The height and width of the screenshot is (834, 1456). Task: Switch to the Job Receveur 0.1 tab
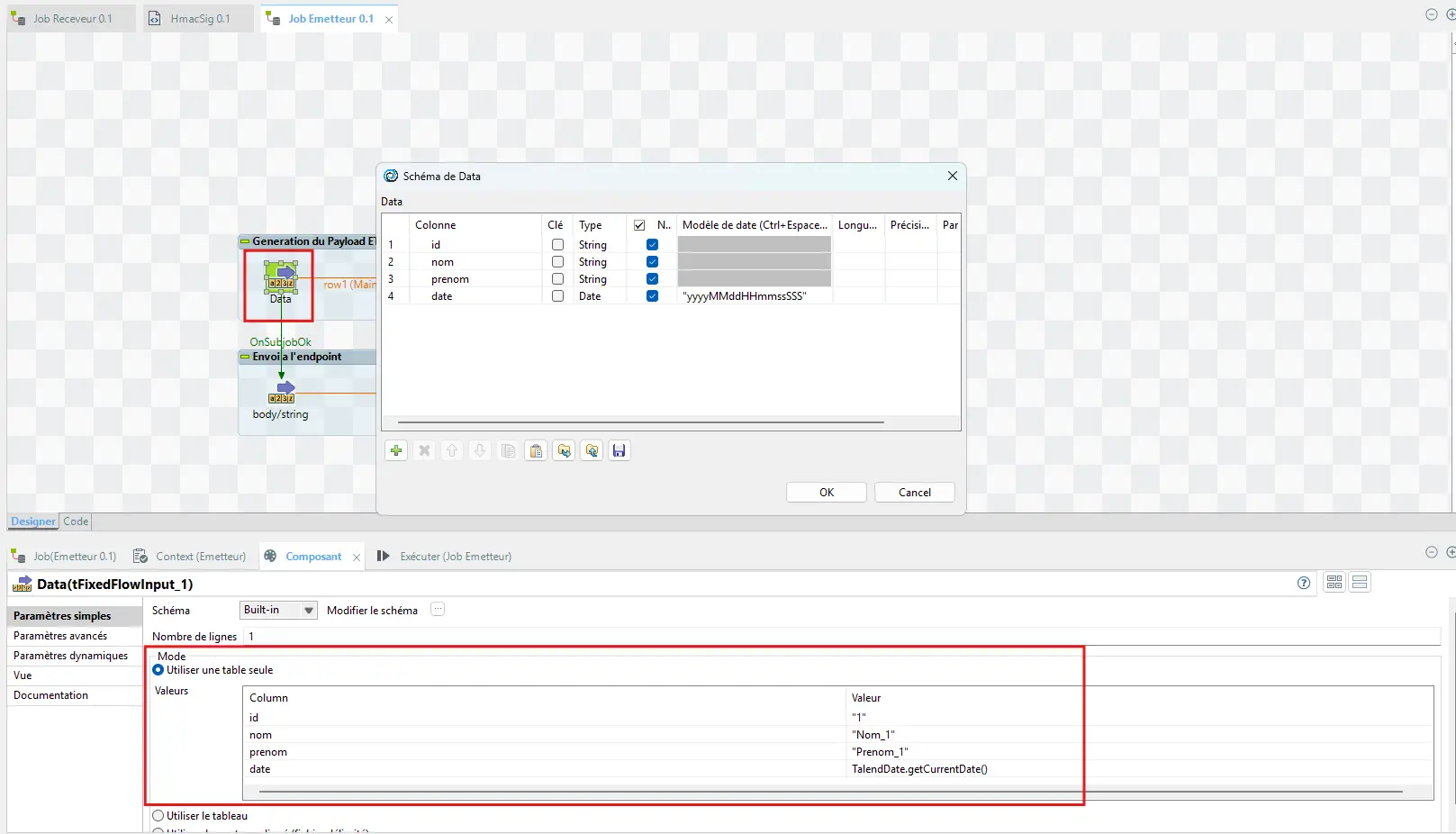tap(72, 19)
